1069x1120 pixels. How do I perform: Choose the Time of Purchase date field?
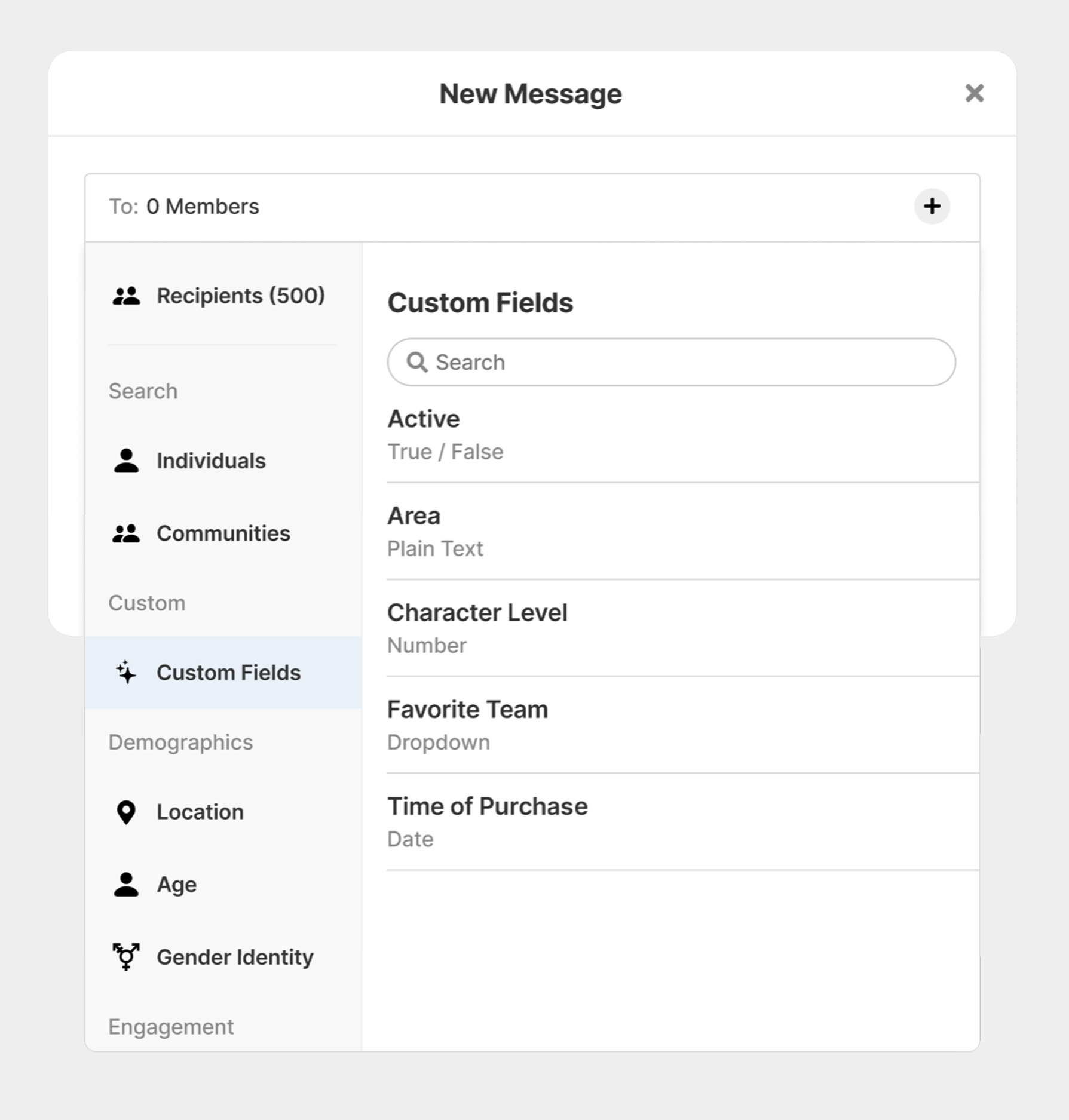click(x=681, y=822)
